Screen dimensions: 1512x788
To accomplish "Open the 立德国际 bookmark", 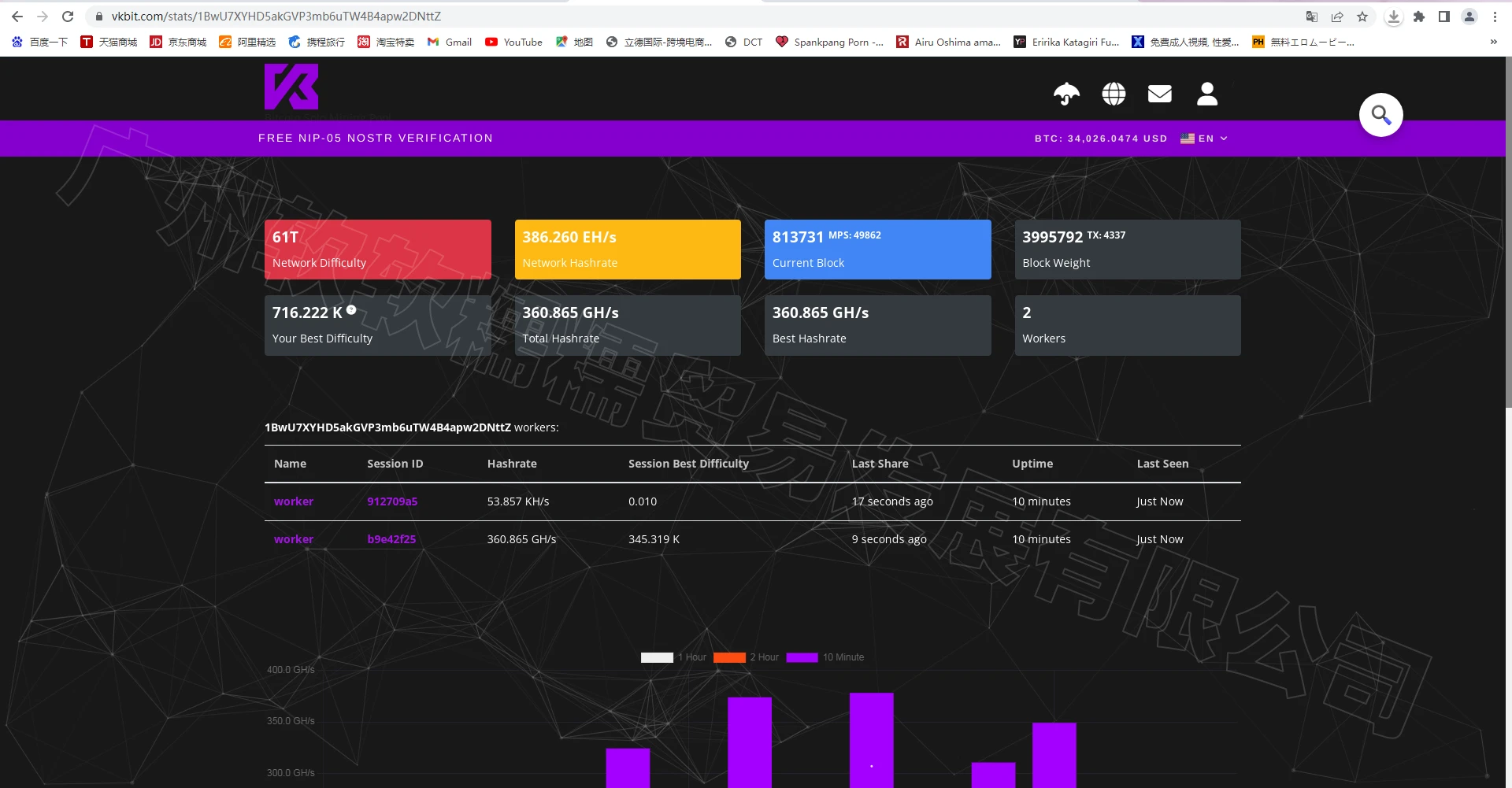I will [658, 43].
